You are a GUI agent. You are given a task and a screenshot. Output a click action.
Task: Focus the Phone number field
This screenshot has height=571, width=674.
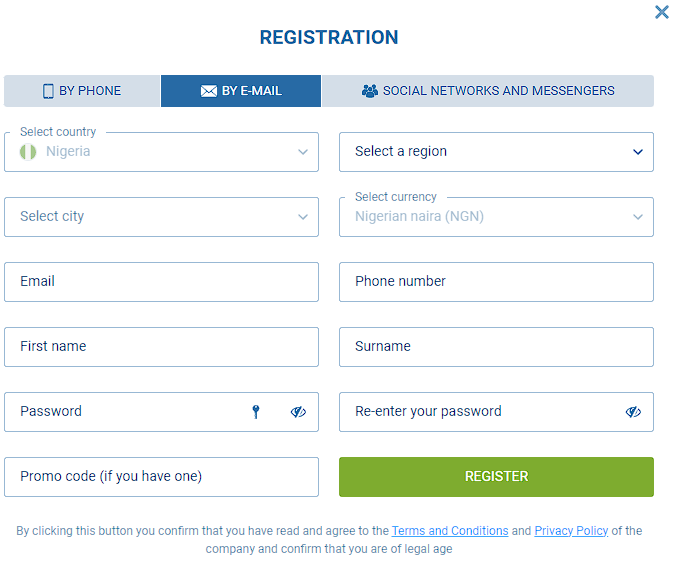tap(496, 282)
